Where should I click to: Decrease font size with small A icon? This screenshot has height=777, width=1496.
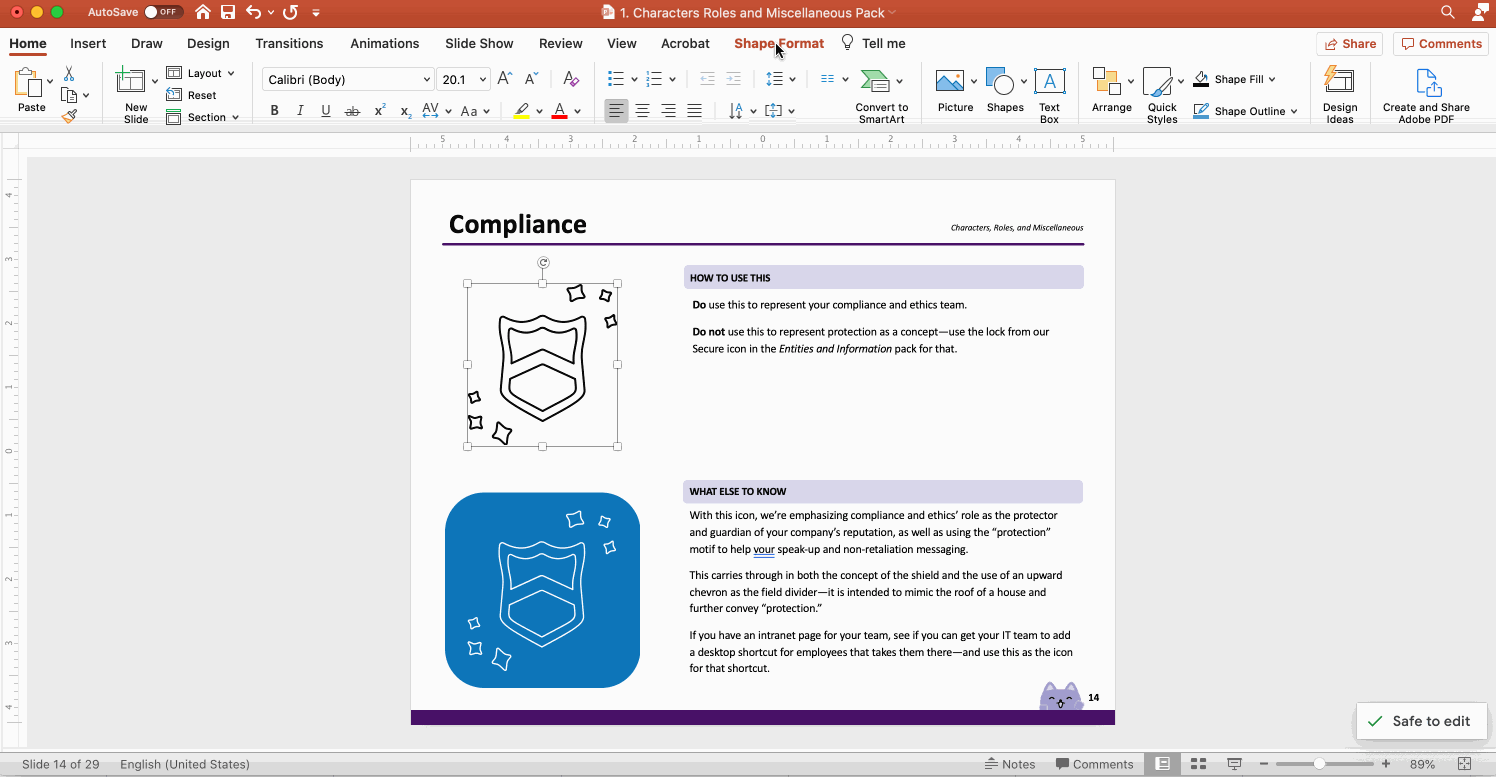531,79
